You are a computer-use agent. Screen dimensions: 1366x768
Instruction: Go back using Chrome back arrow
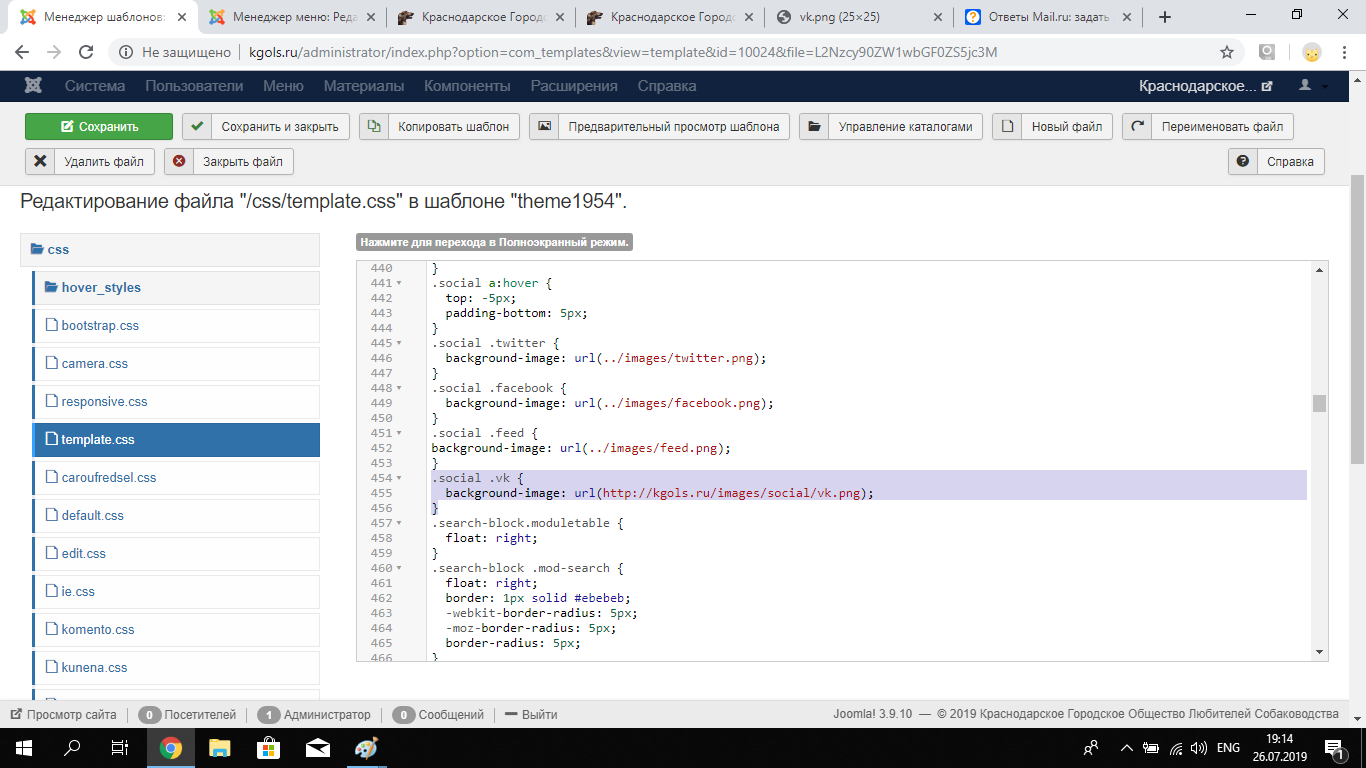point(22,52)
